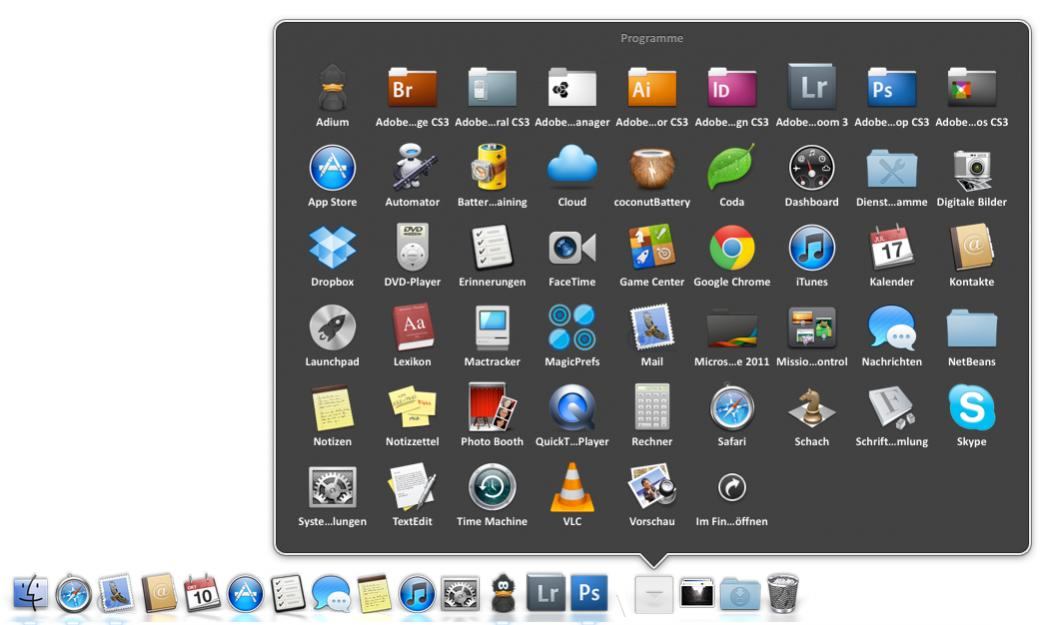Open the Adobe Extension Manager folder
The width and height of the screenshot is (1056, 625).
pyautogui.click(x=572, y=88)
